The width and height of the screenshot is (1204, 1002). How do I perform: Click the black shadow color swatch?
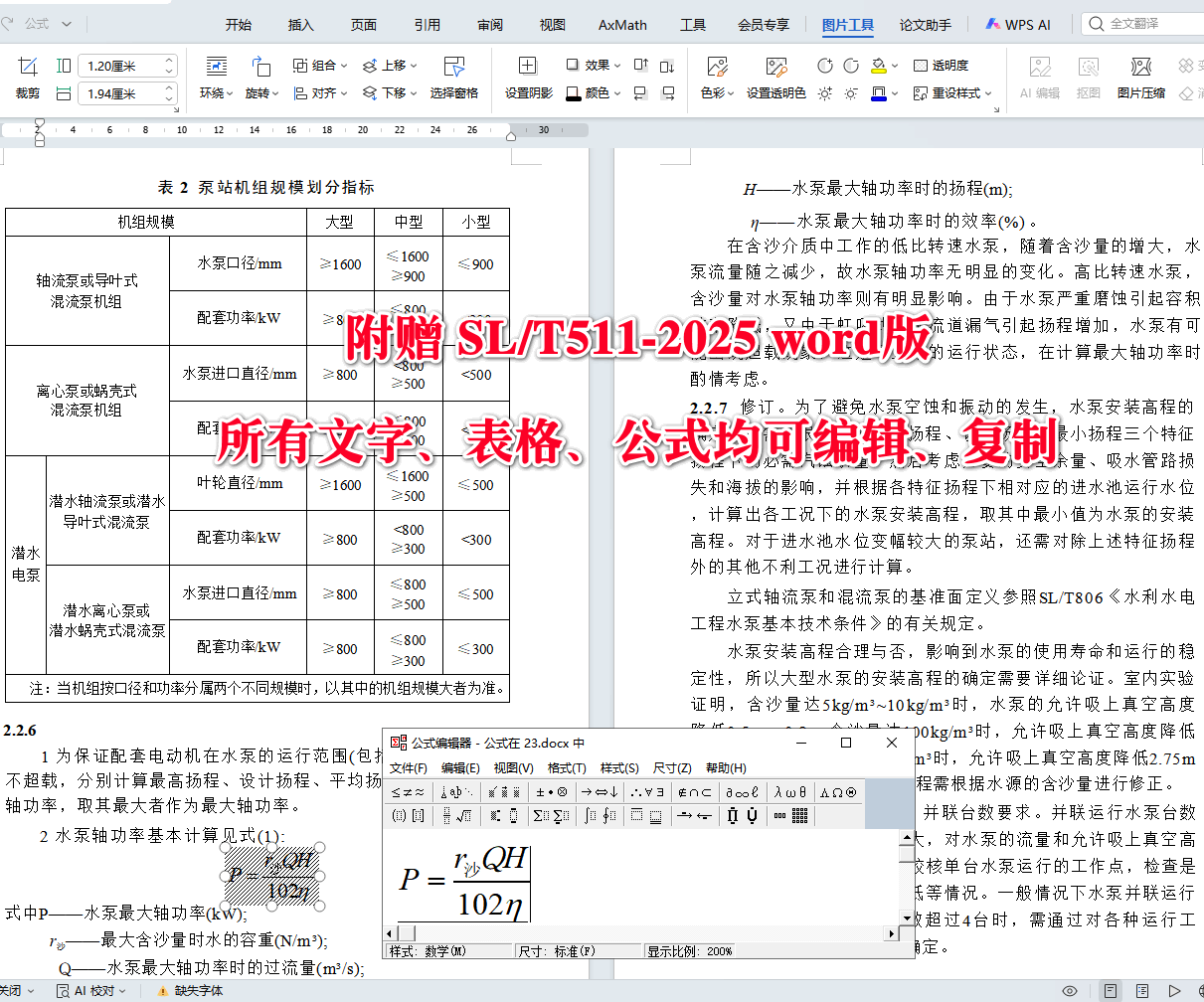pos(573,93)
